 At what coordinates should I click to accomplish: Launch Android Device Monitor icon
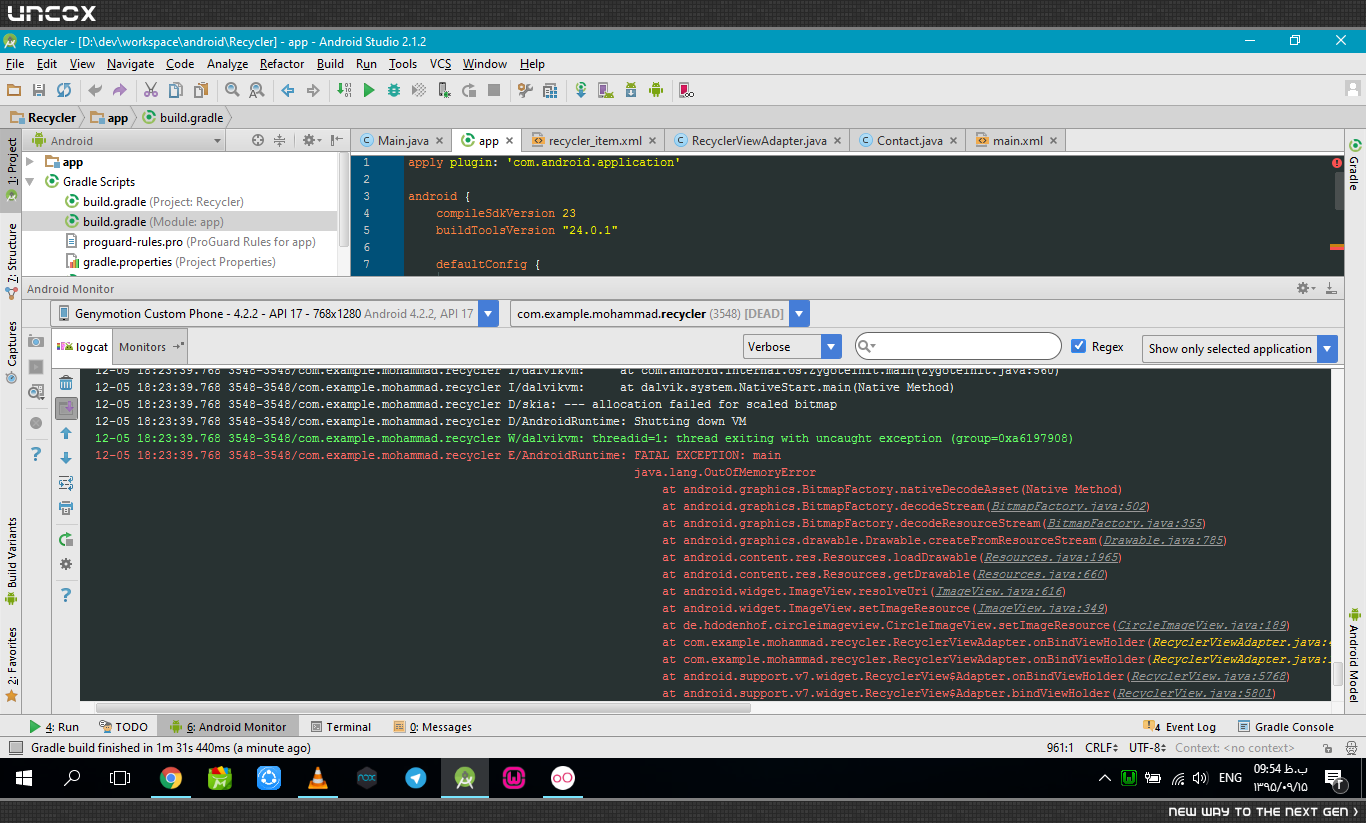pos(656,90)
